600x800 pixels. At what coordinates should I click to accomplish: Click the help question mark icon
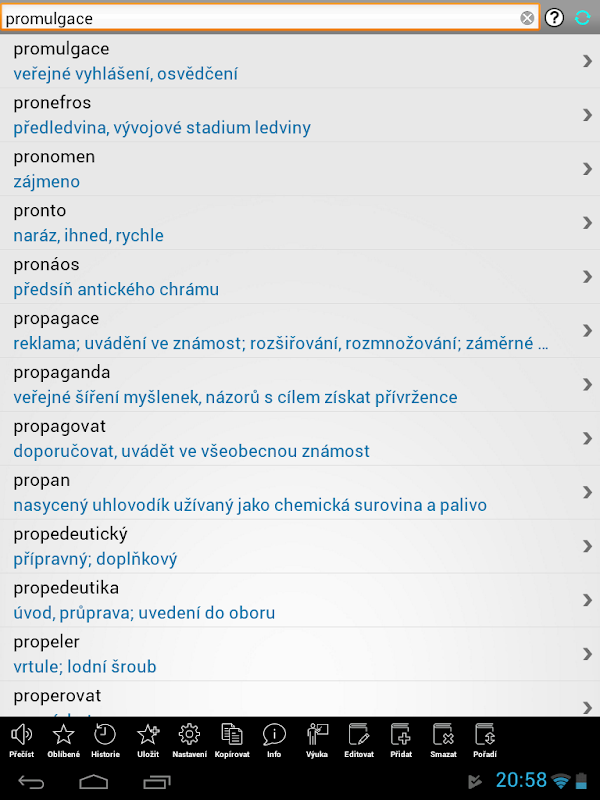555,18
